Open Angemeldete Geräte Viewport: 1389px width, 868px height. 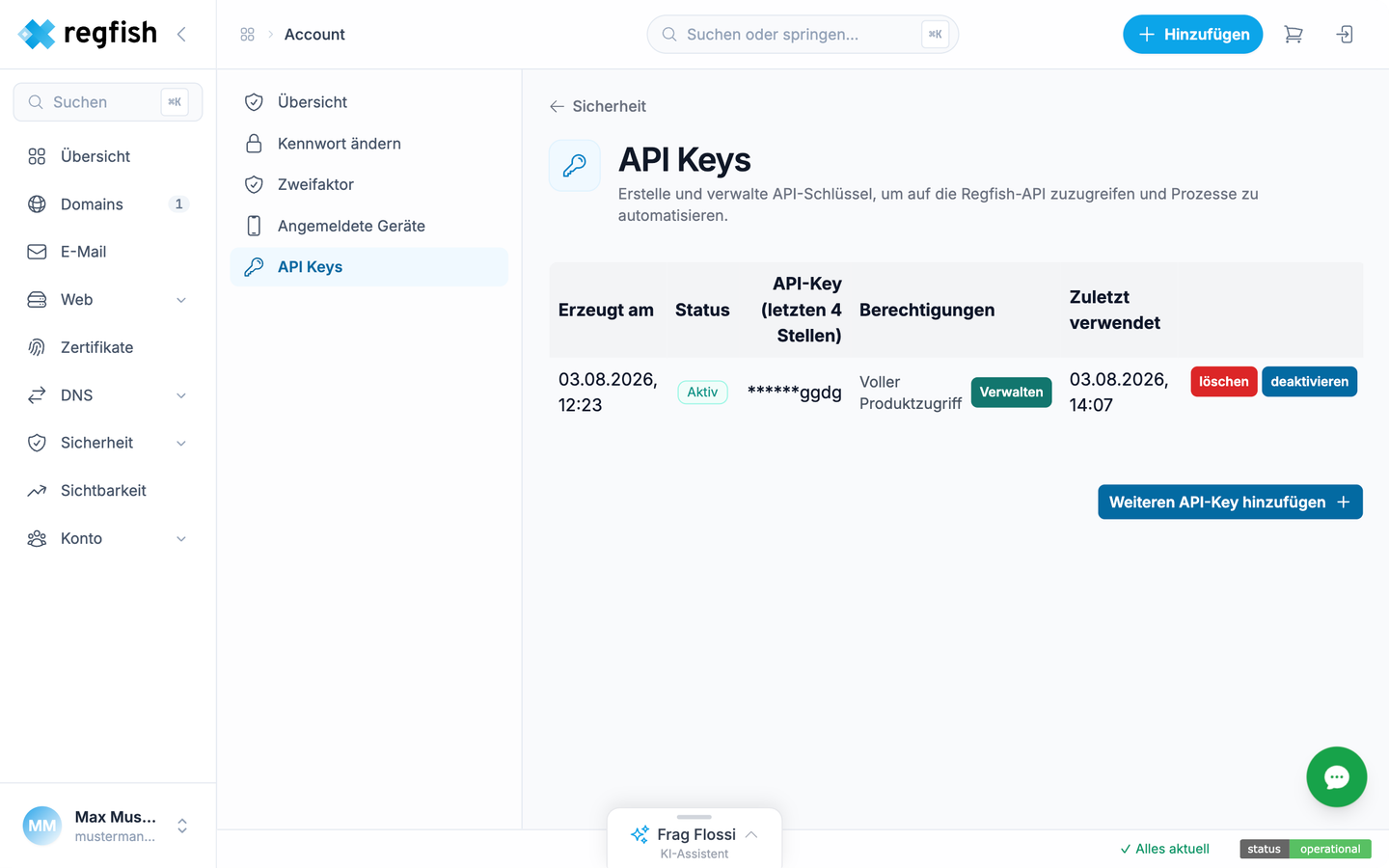368,226
